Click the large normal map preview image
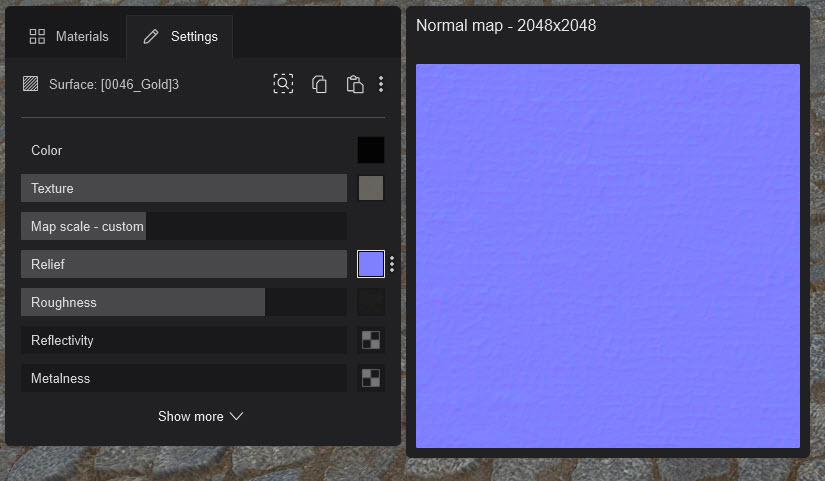Screen dimensions: 825x481 (x=607, y=256)
